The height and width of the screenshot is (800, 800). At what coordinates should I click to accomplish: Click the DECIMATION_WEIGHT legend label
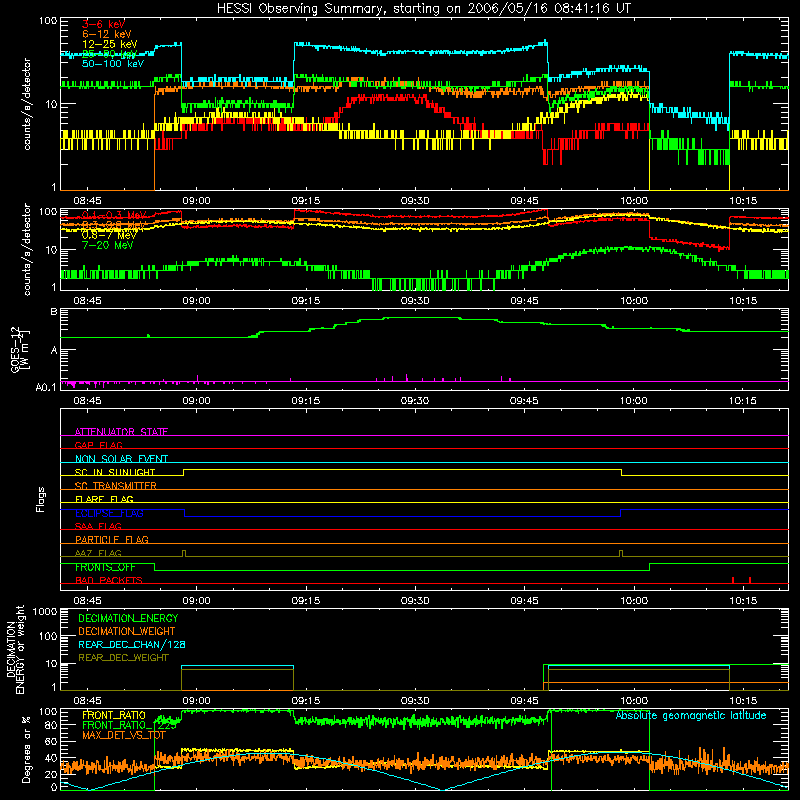tap(127, 631)
